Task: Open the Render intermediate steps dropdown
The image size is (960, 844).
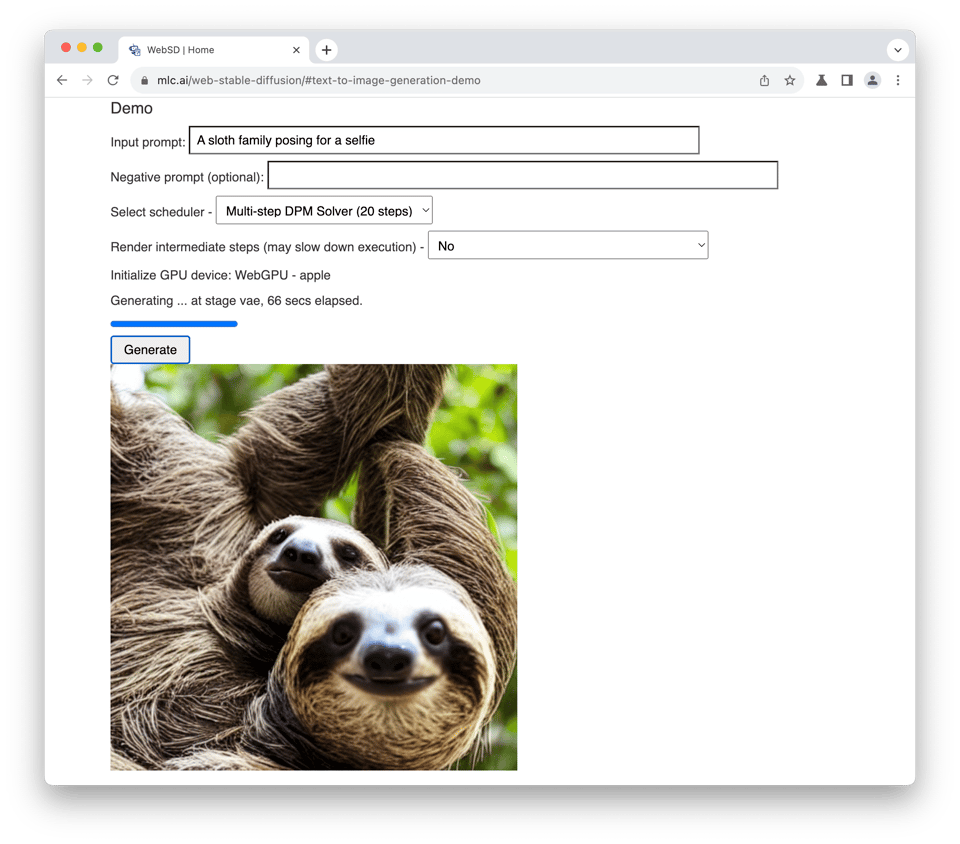Action: [x=567, y=246]
